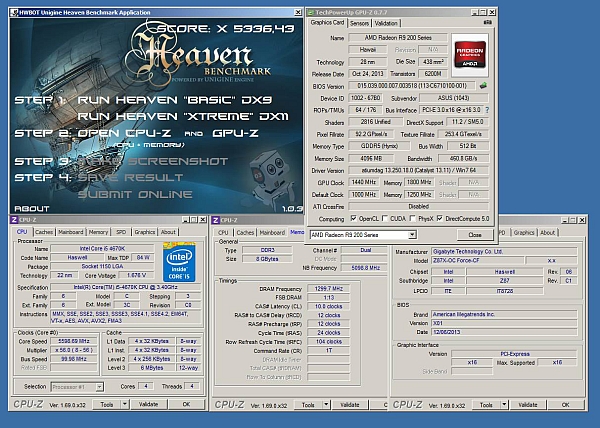The image size is (600, 428).
Task: Click Run Heaven "Basic" DX9
Action: [175, 100]
